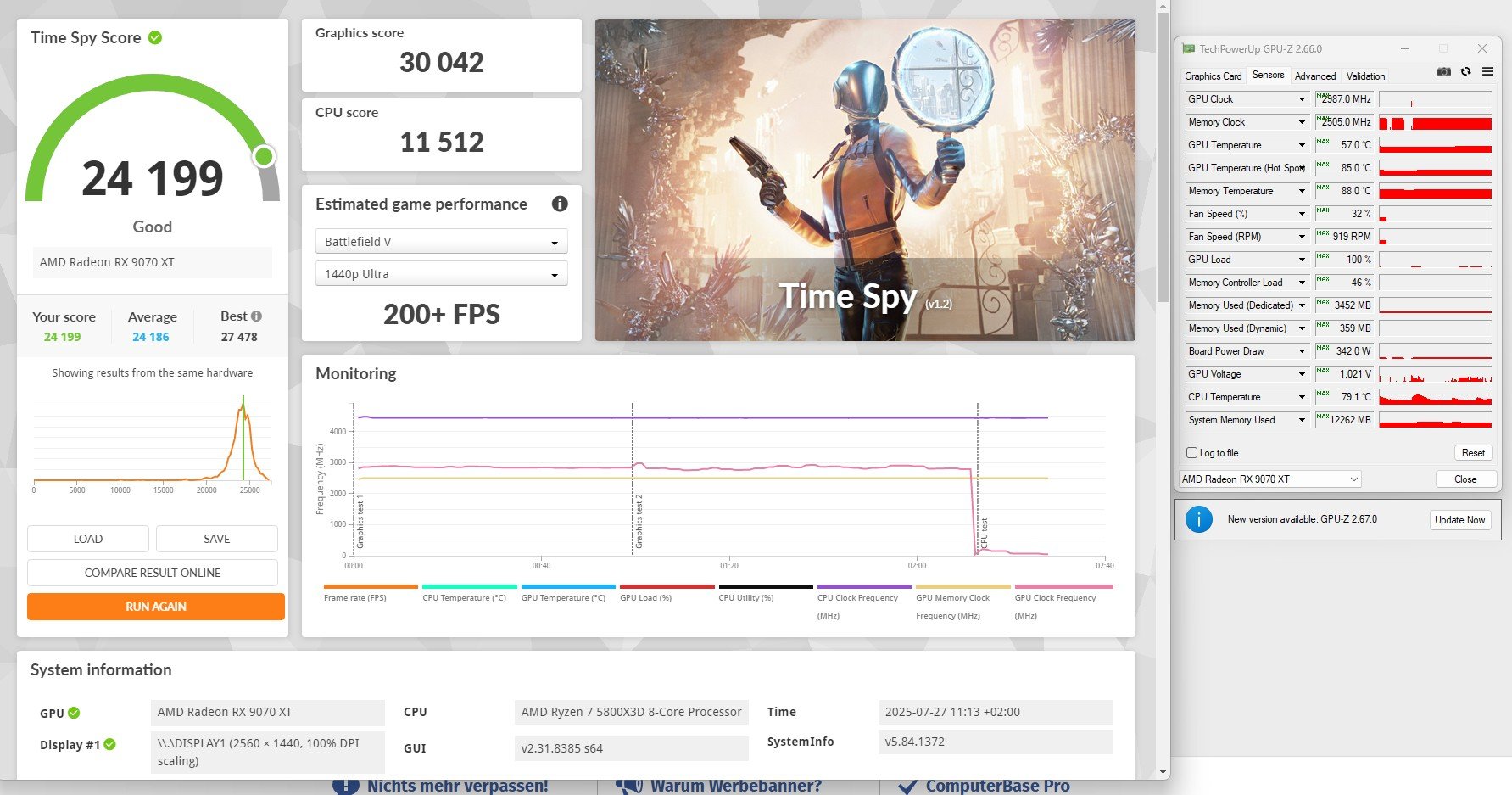Click the scrollbar down arrow in 3DMark
The width and height of the screenshot is (1512, 795).
pos(1163,772)
